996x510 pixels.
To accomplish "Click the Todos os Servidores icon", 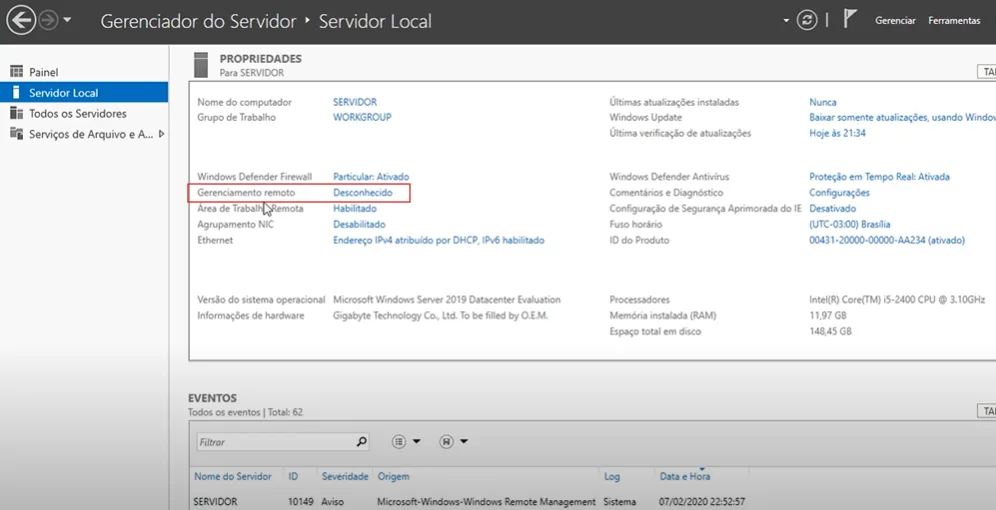I will coord(16,113).
